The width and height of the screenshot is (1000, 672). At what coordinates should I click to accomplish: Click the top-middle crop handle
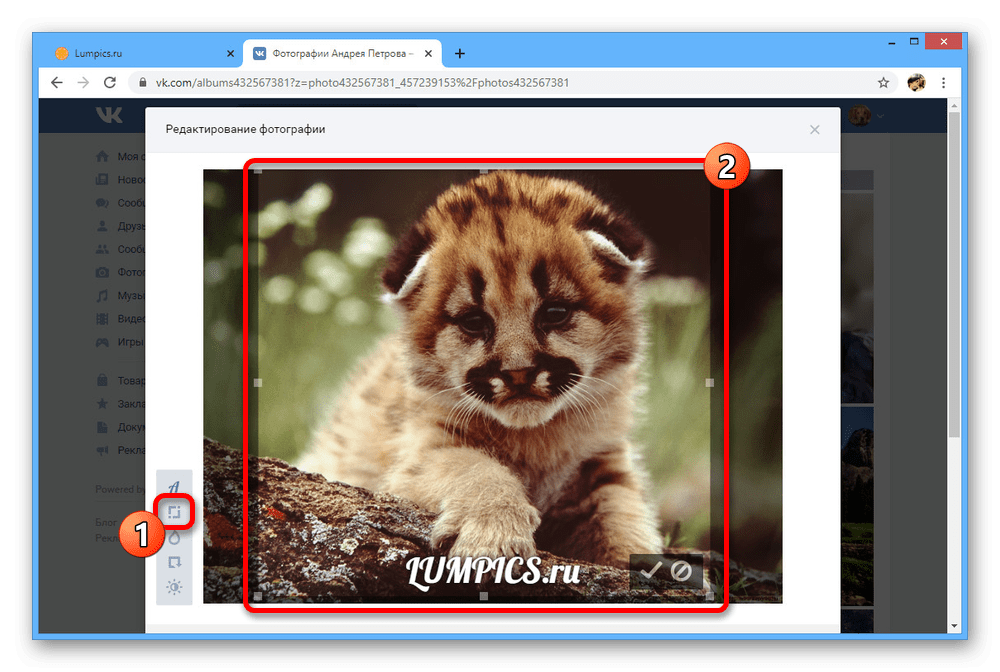click(483, 171)
